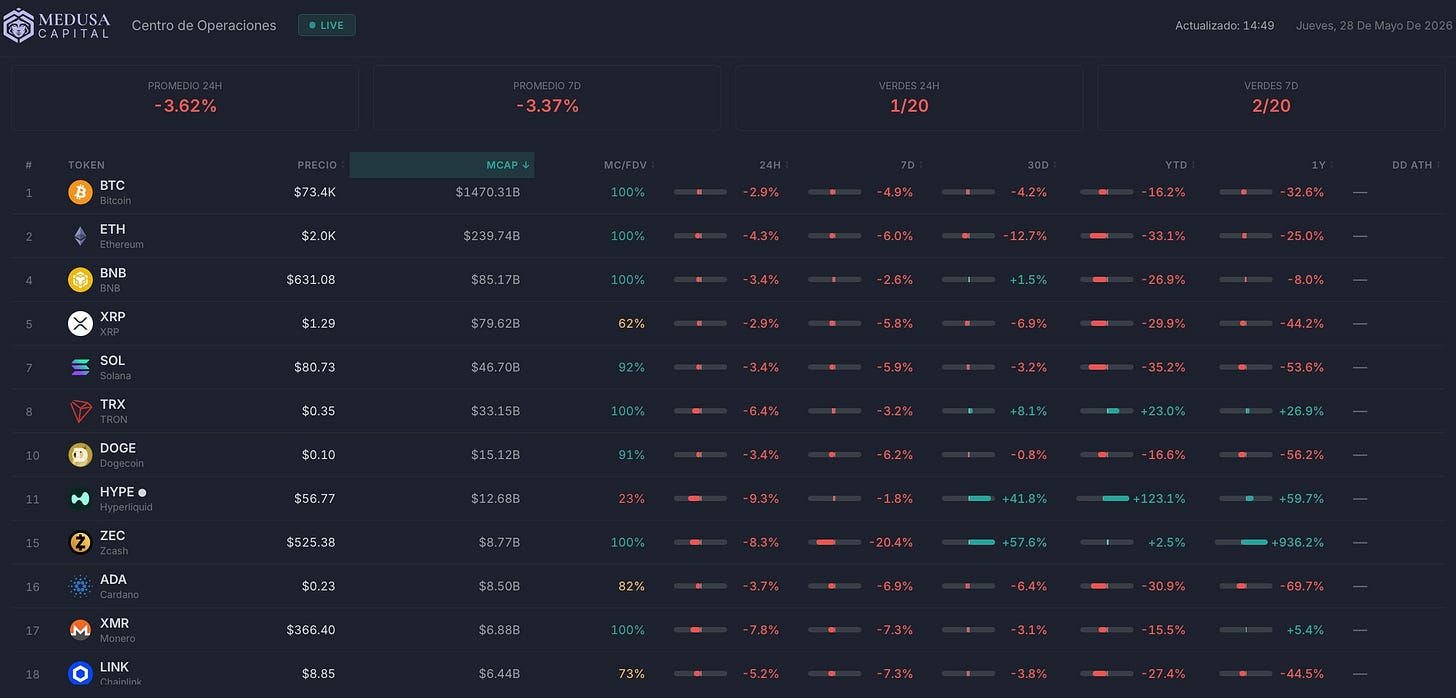Click the HYPE YTD performance bar
Viewport: 1456px width, 698px height.
click(1103, 498)
